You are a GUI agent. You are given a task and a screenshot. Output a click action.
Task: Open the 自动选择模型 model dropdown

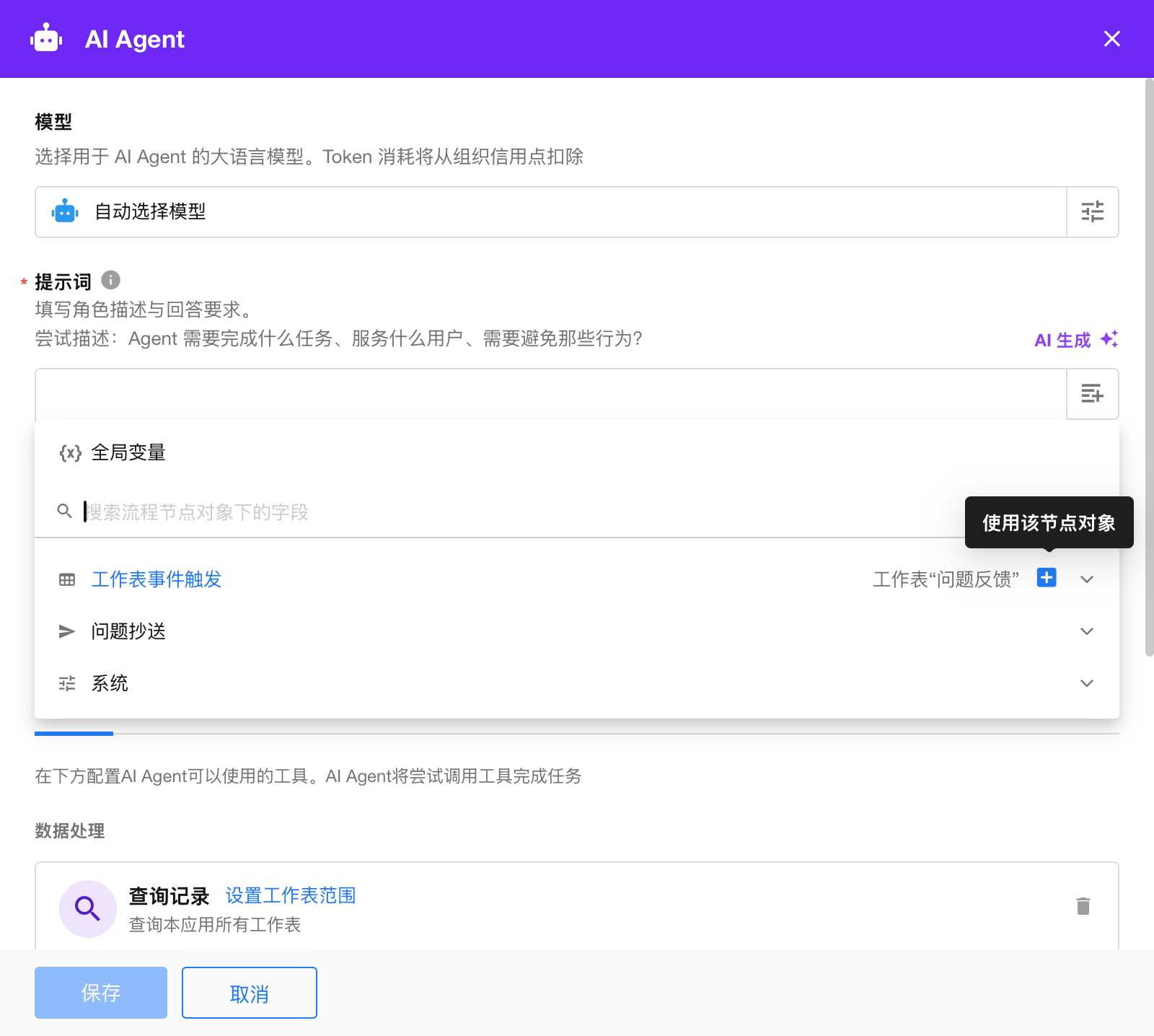point(550,212)
